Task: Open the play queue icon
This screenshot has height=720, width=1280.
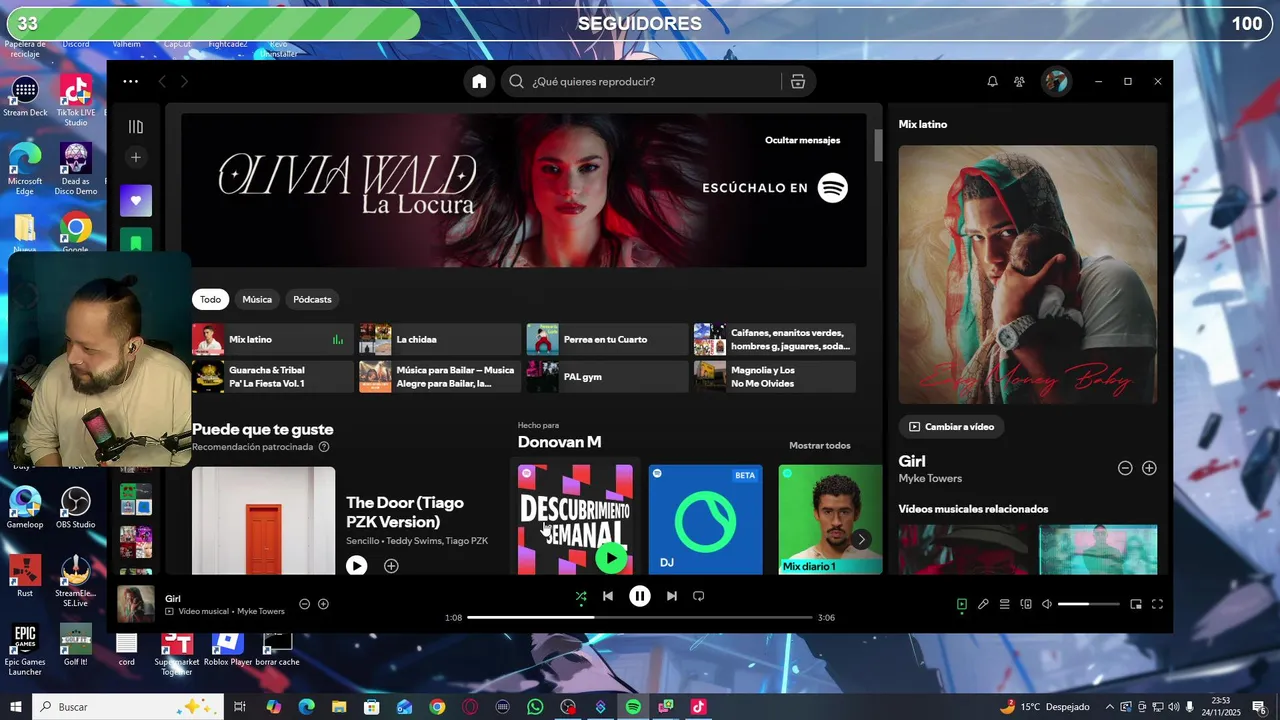Action: coord(1005,604)
